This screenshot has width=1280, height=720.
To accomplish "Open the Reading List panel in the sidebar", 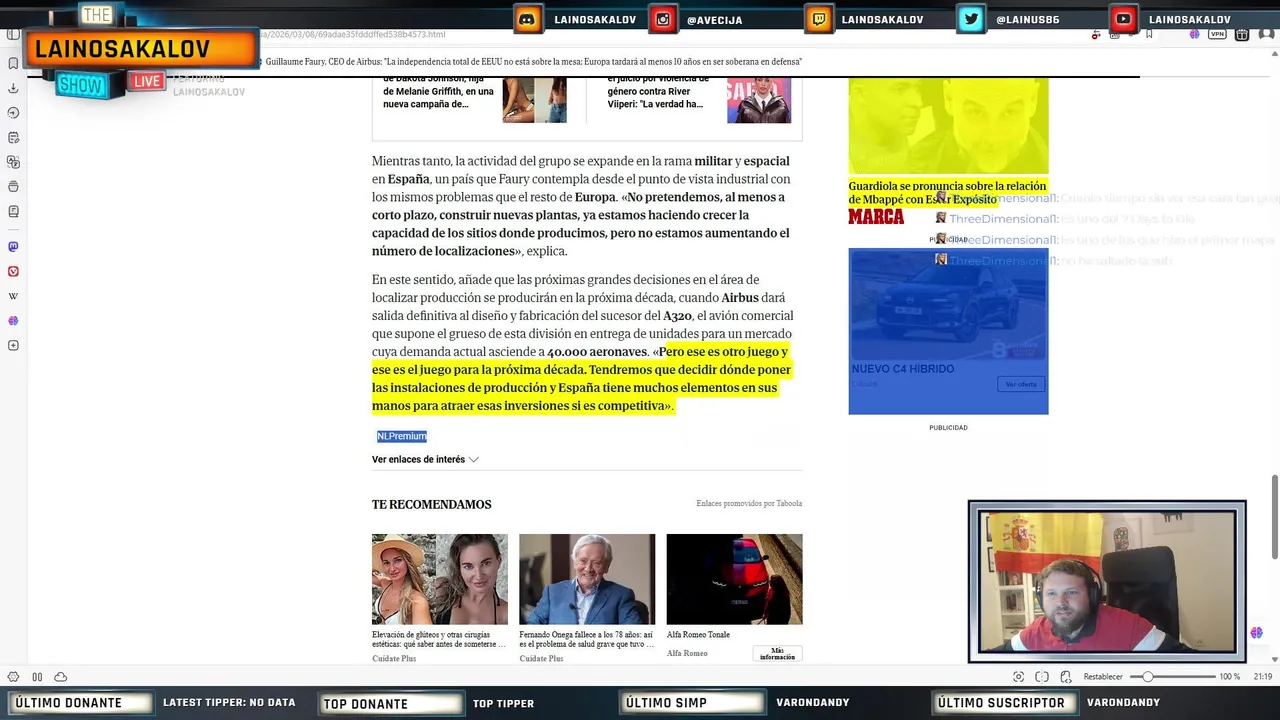I will [13, 211].
